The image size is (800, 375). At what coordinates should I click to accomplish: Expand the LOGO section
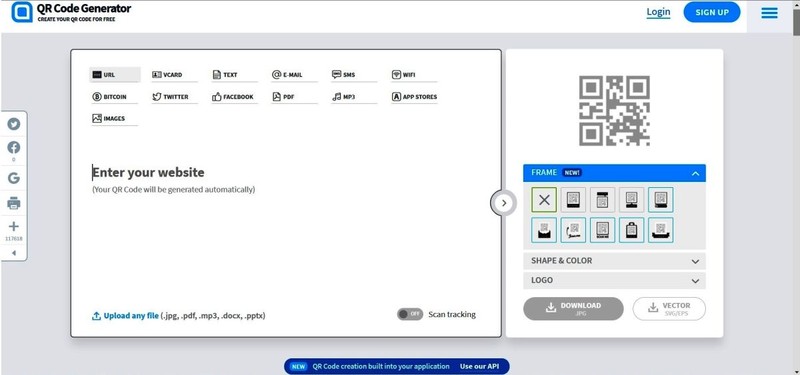pyautogui.click(x=614, y=281)
